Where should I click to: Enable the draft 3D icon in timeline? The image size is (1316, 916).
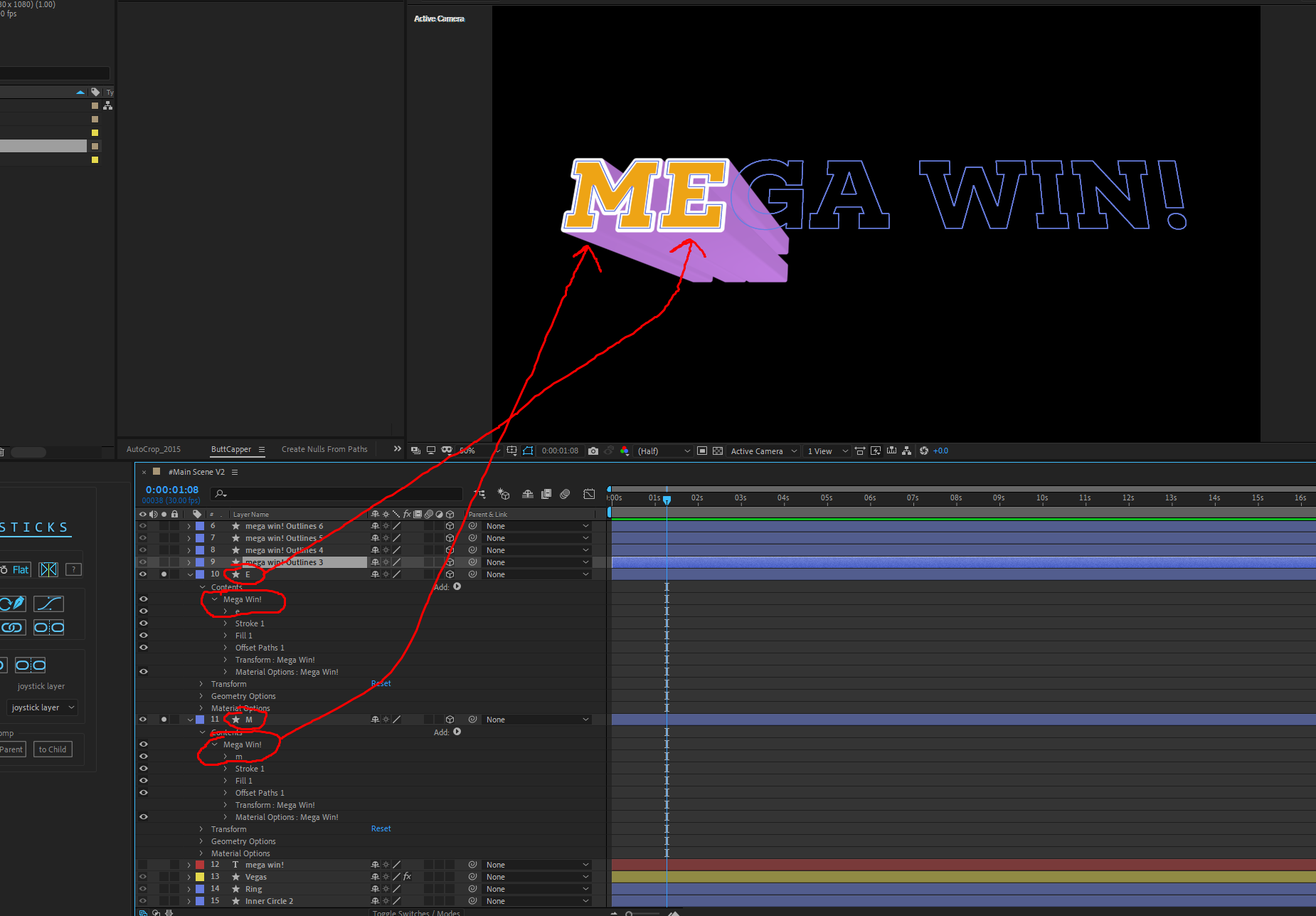pos(504,494)
